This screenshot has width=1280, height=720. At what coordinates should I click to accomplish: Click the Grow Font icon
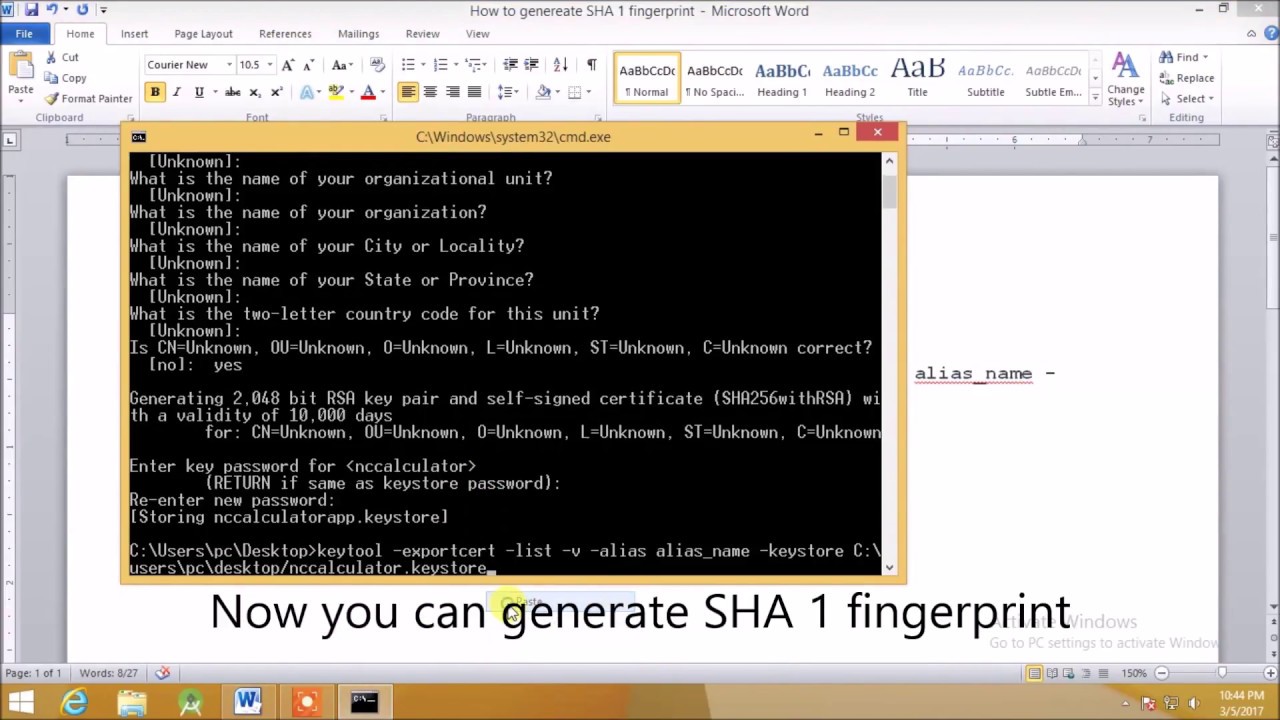coord(287,65)
